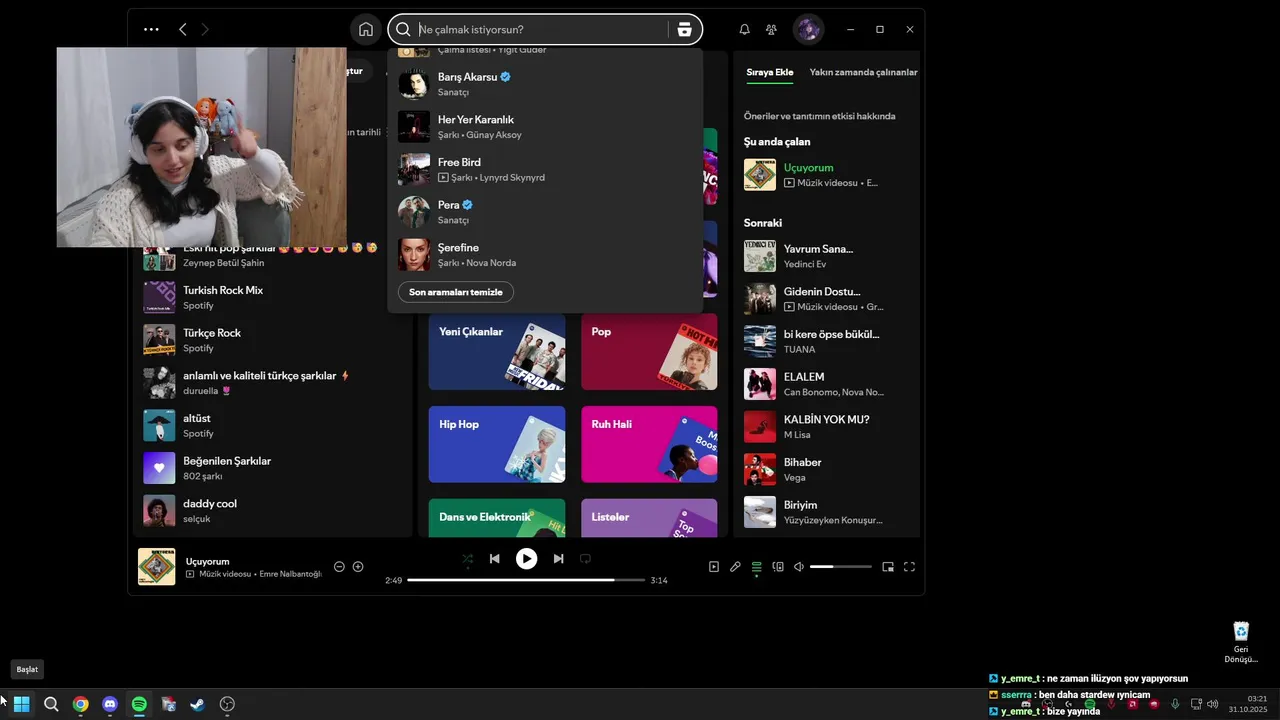The image size is (1280, 720).
Task: Open Hip Hop browse card
Action: point(497,444)
